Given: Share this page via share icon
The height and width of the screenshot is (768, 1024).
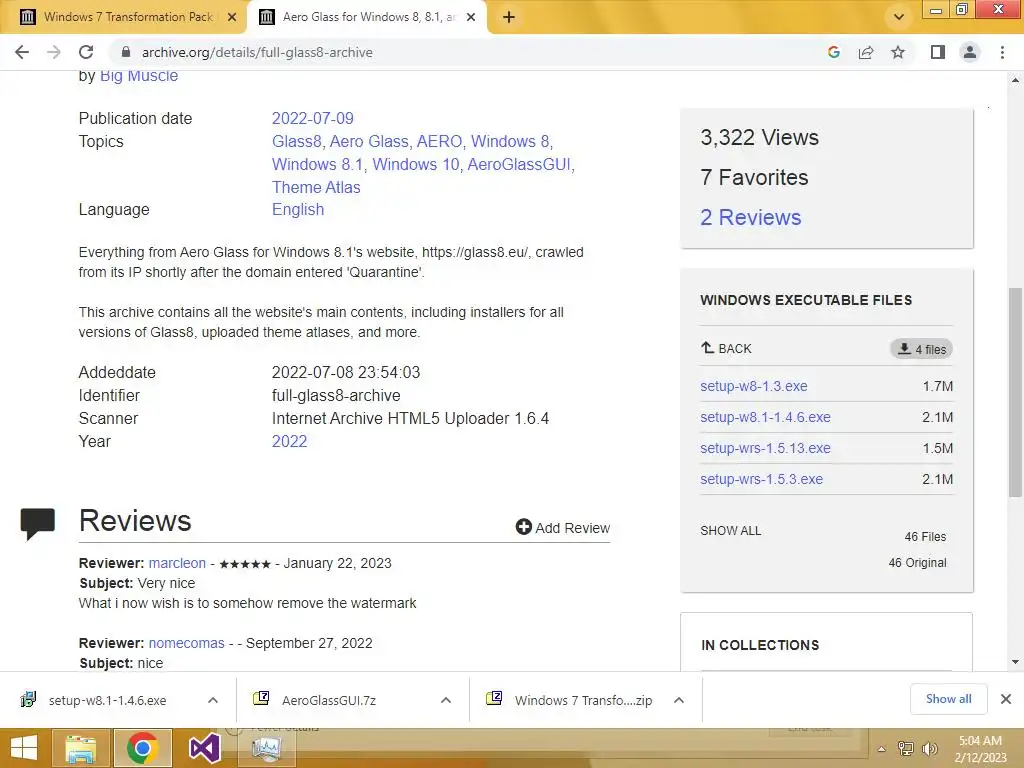Looking at the screenshot, I should (866, 52).
